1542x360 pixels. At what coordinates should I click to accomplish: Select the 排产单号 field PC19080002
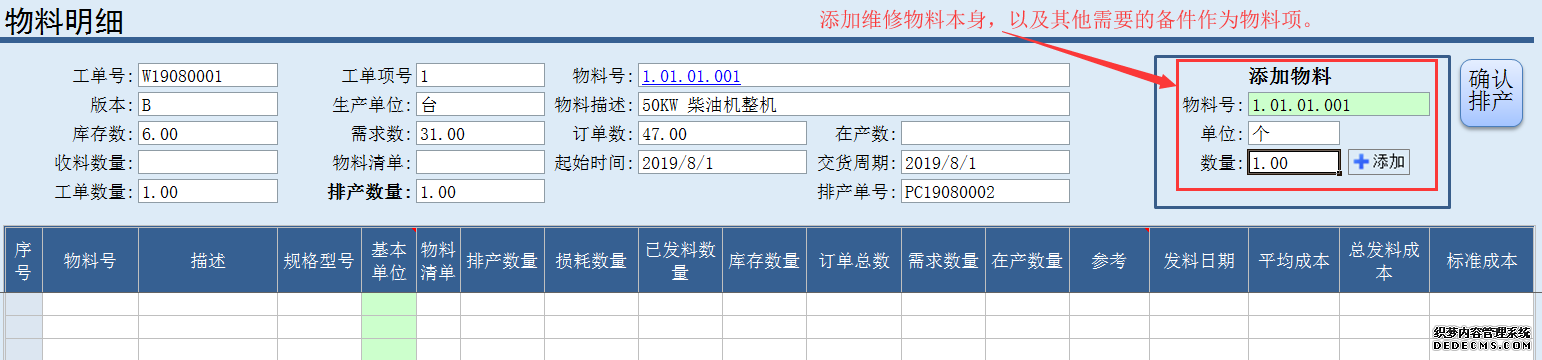(985, 191)
